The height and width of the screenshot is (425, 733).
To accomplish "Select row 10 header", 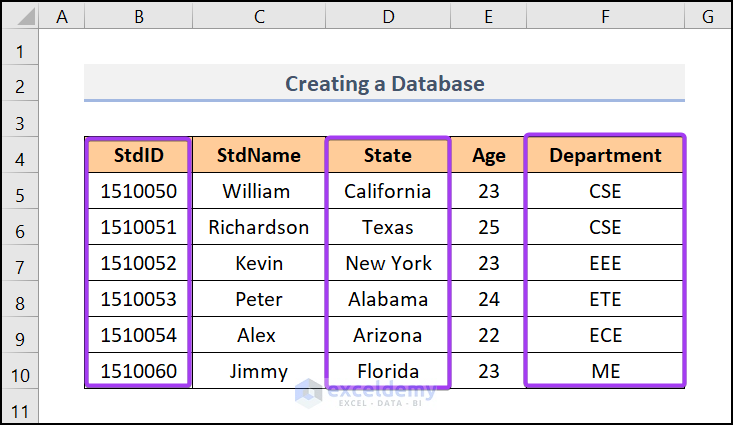I will tap(21, 371).
